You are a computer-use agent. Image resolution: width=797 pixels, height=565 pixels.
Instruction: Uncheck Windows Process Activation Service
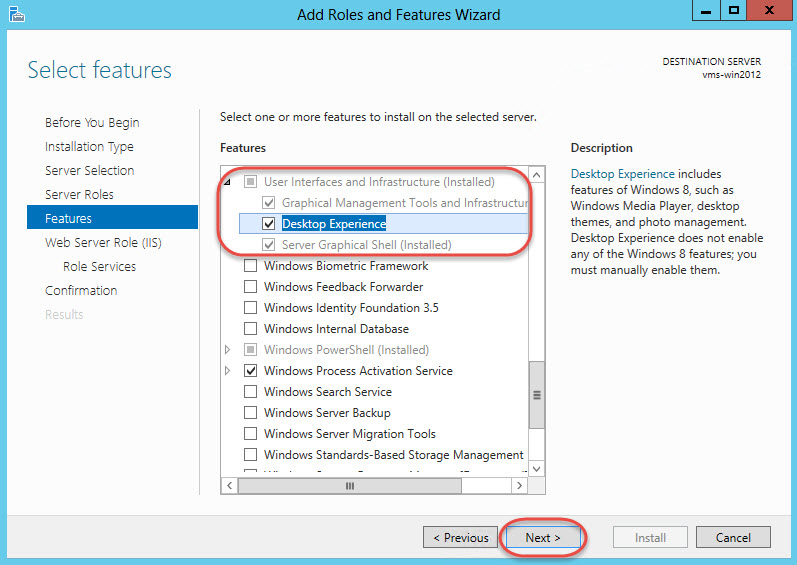click(x=251, y=371)
